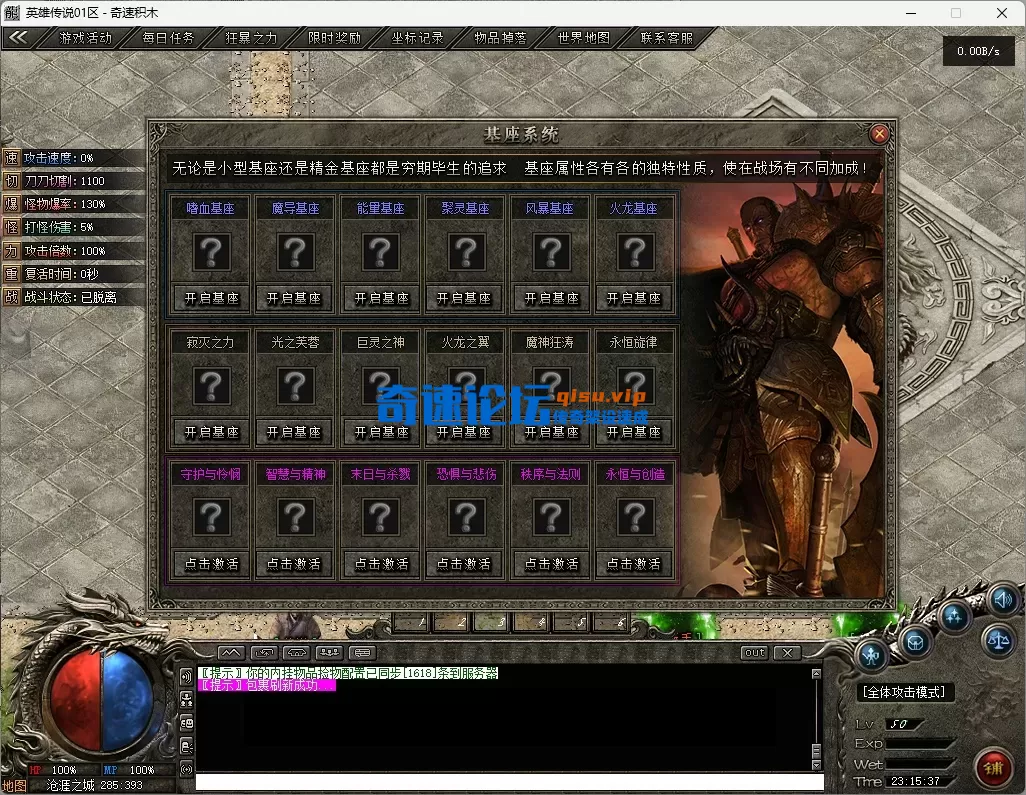The width and height of the screenshot is (1026, 795).
Task: Expand the chat panel with the up-arrow button
Action: (230, 653)
